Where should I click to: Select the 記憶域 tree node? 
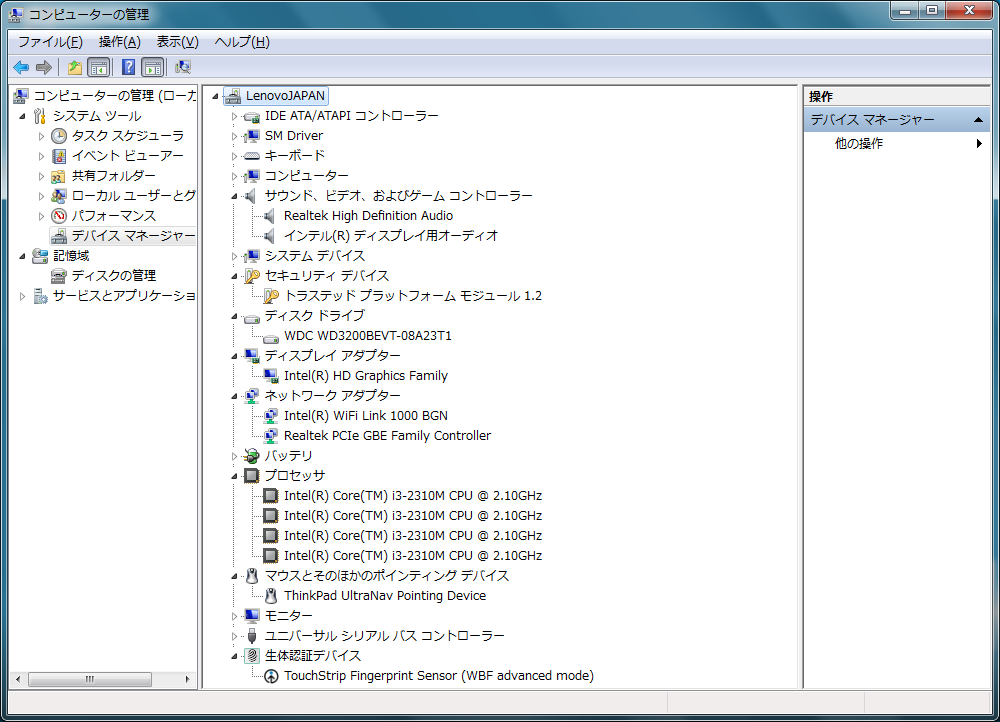click(x=71, y=256)
